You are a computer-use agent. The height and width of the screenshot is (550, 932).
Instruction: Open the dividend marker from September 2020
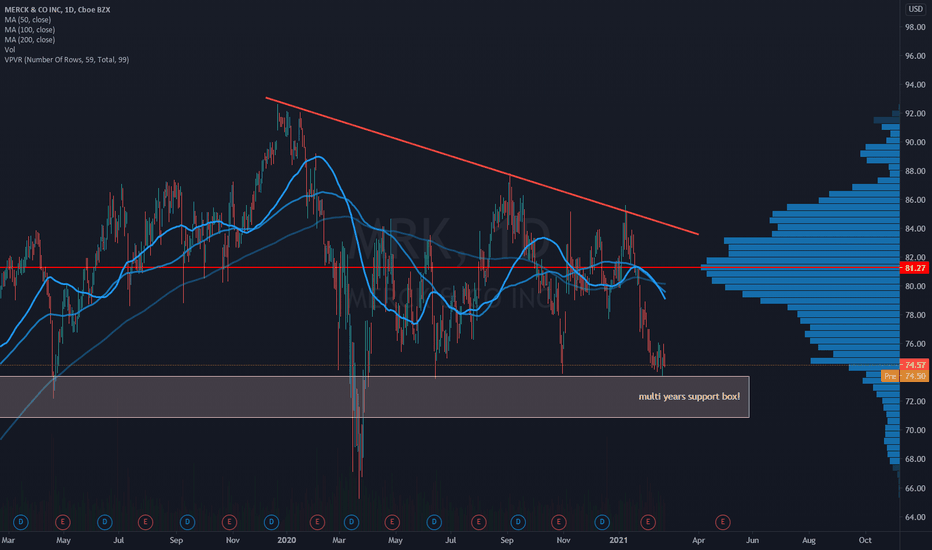click(x=518, y=522)
